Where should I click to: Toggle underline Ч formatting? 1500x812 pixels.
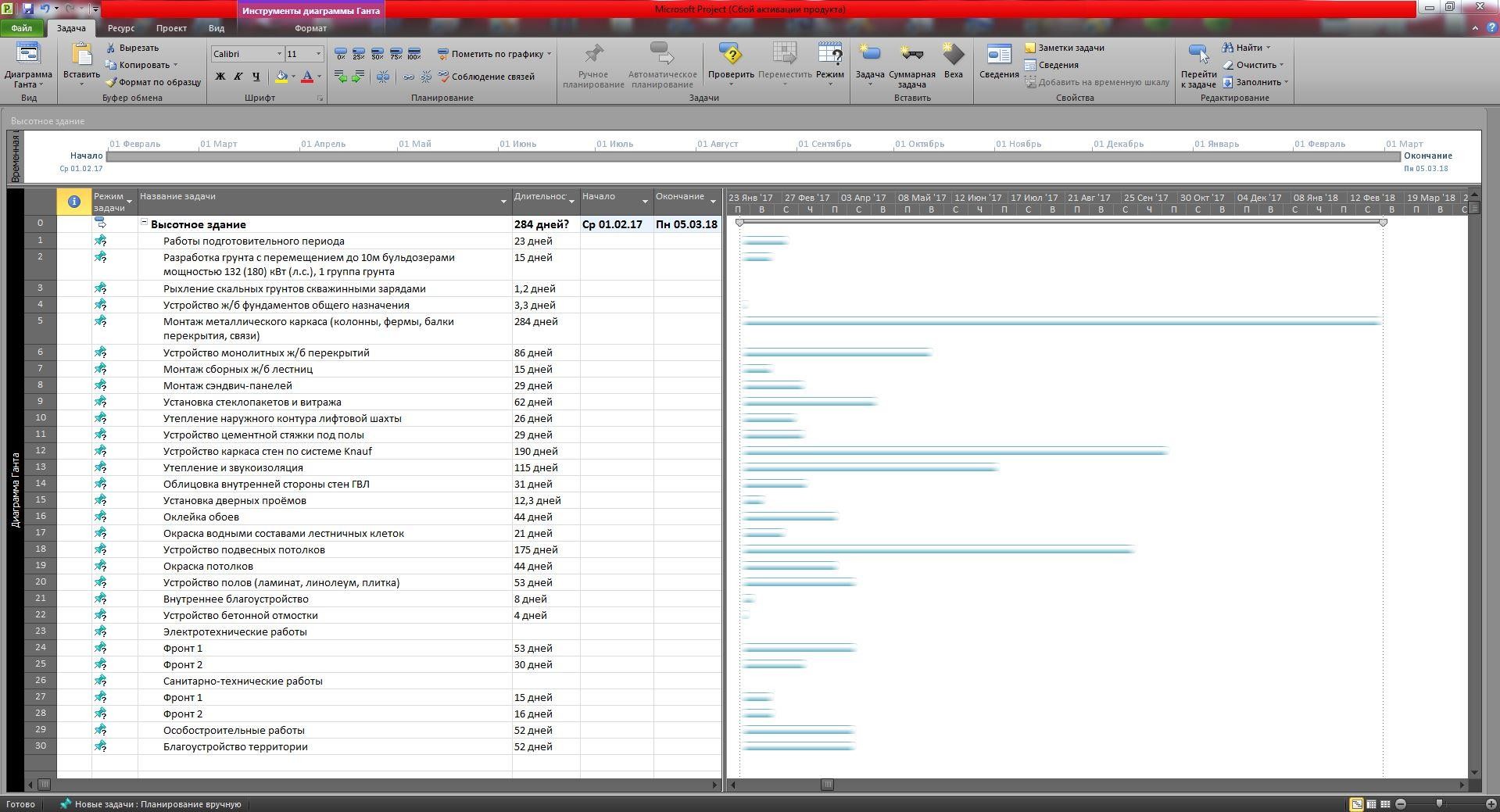256,77
